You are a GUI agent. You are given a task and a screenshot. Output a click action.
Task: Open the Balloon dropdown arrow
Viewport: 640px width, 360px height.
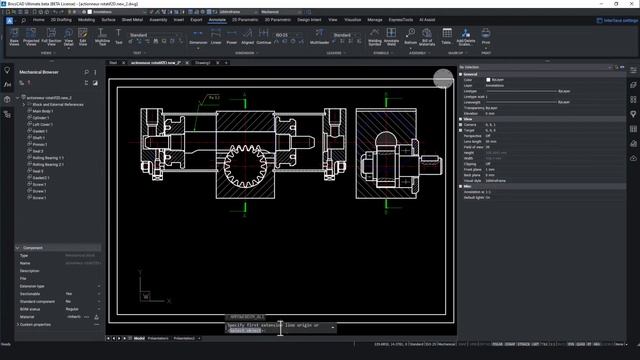coord(411,48)
